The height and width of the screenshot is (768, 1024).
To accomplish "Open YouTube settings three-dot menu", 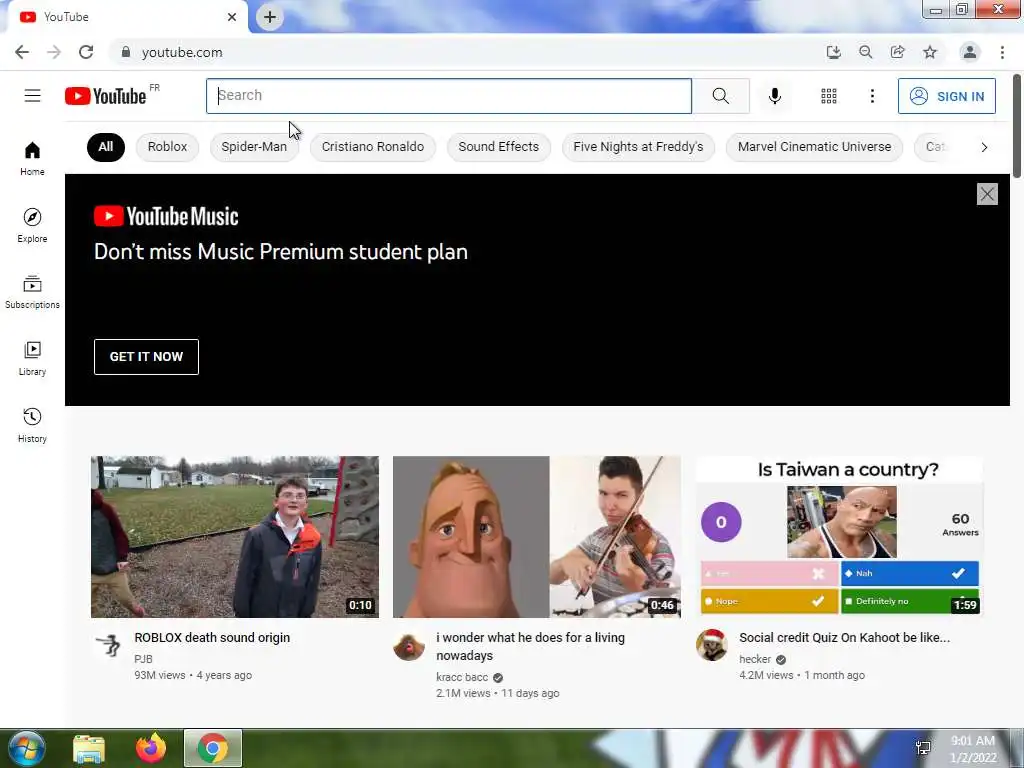I will [x=872, y=96].
